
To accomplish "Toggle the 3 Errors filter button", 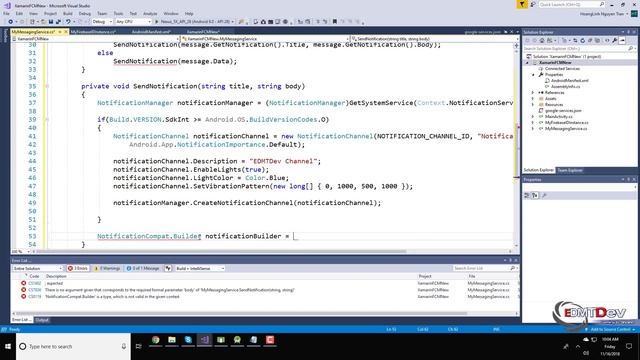I will [78, 268].
